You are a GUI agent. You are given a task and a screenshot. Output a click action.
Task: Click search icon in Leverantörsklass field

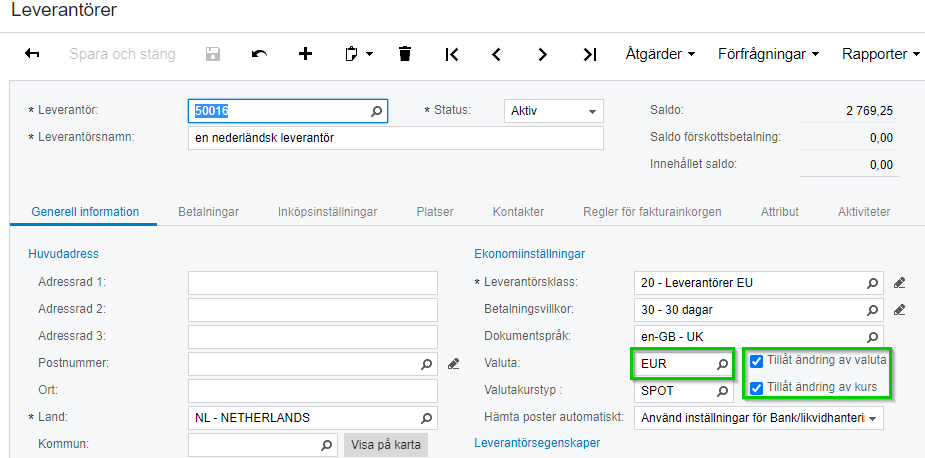click(x=872, y=283)
